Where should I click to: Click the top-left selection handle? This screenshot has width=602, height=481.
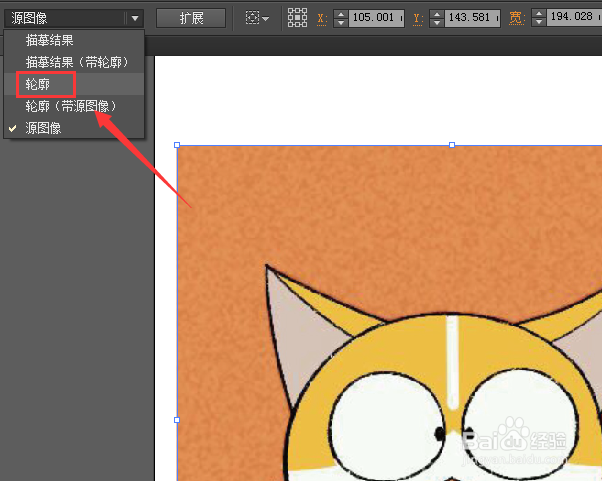[177, 145]
